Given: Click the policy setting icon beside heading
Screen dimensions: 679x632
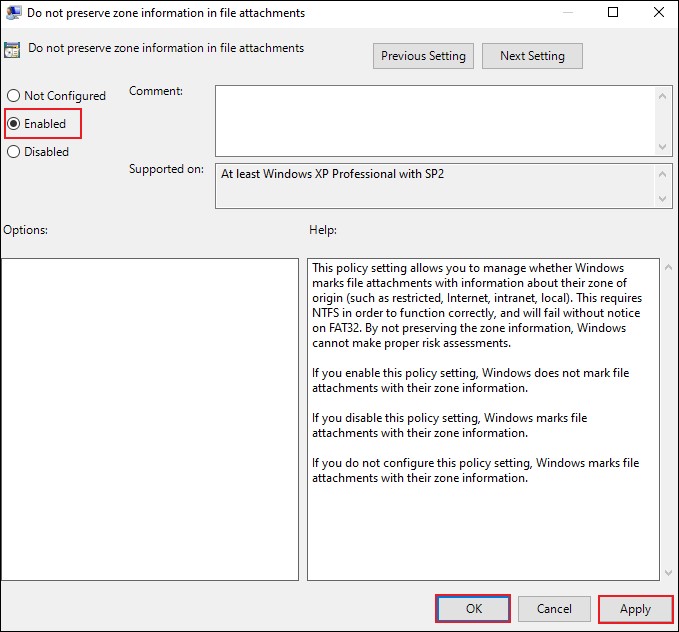Looking at the screenshot, I should 12,50.
